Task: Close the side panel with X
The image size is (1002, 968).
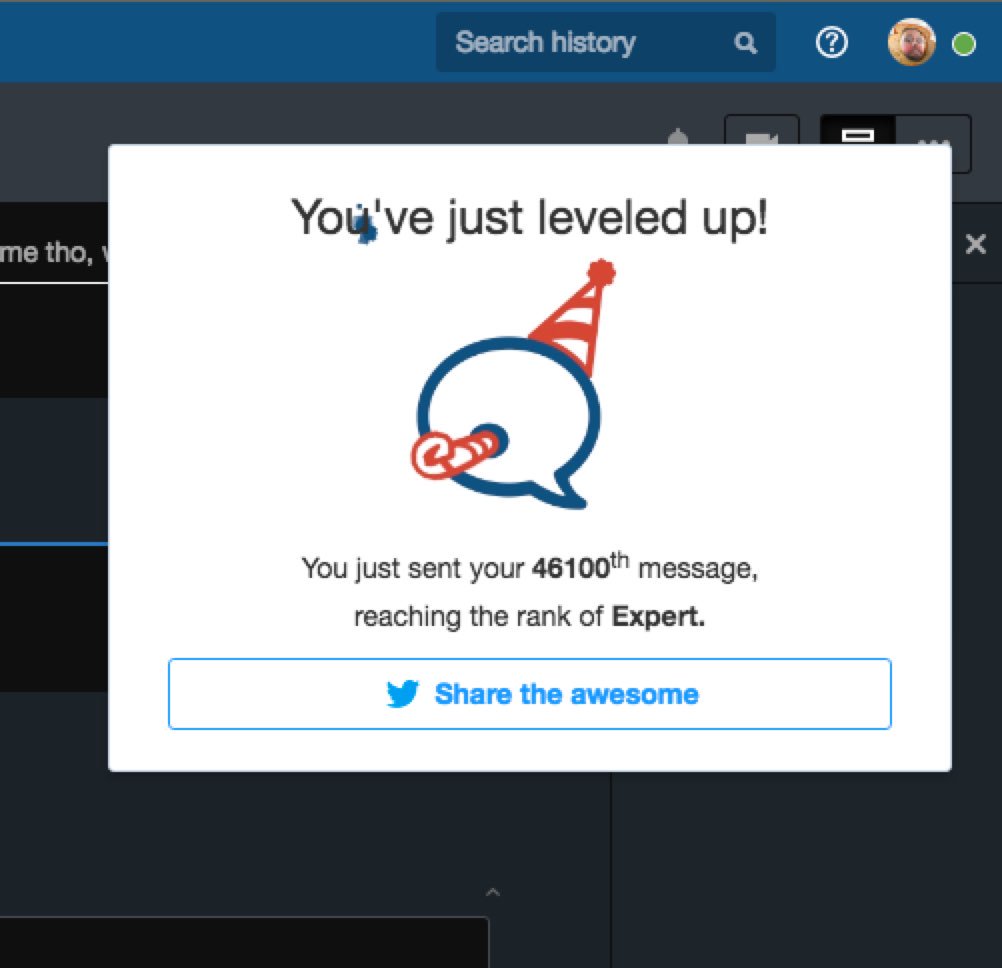Action: (975, 243)
